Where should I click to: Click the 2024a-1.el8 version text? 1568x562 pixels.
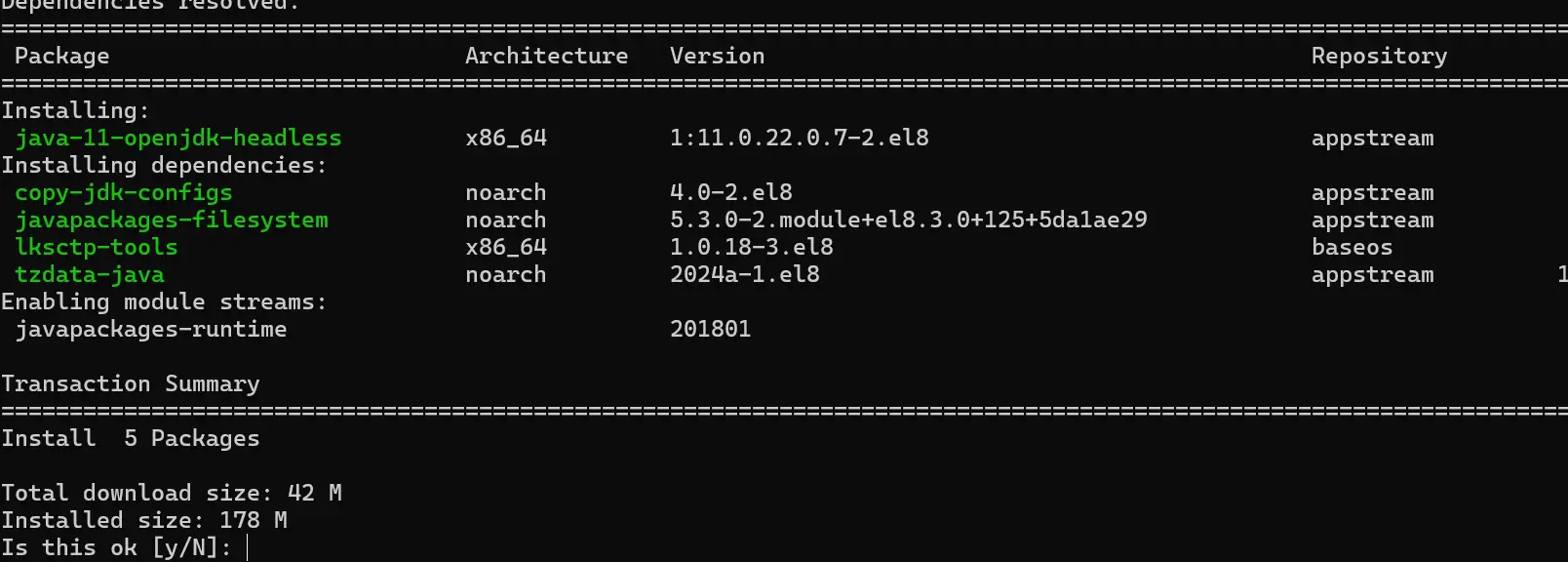[745, 275]
